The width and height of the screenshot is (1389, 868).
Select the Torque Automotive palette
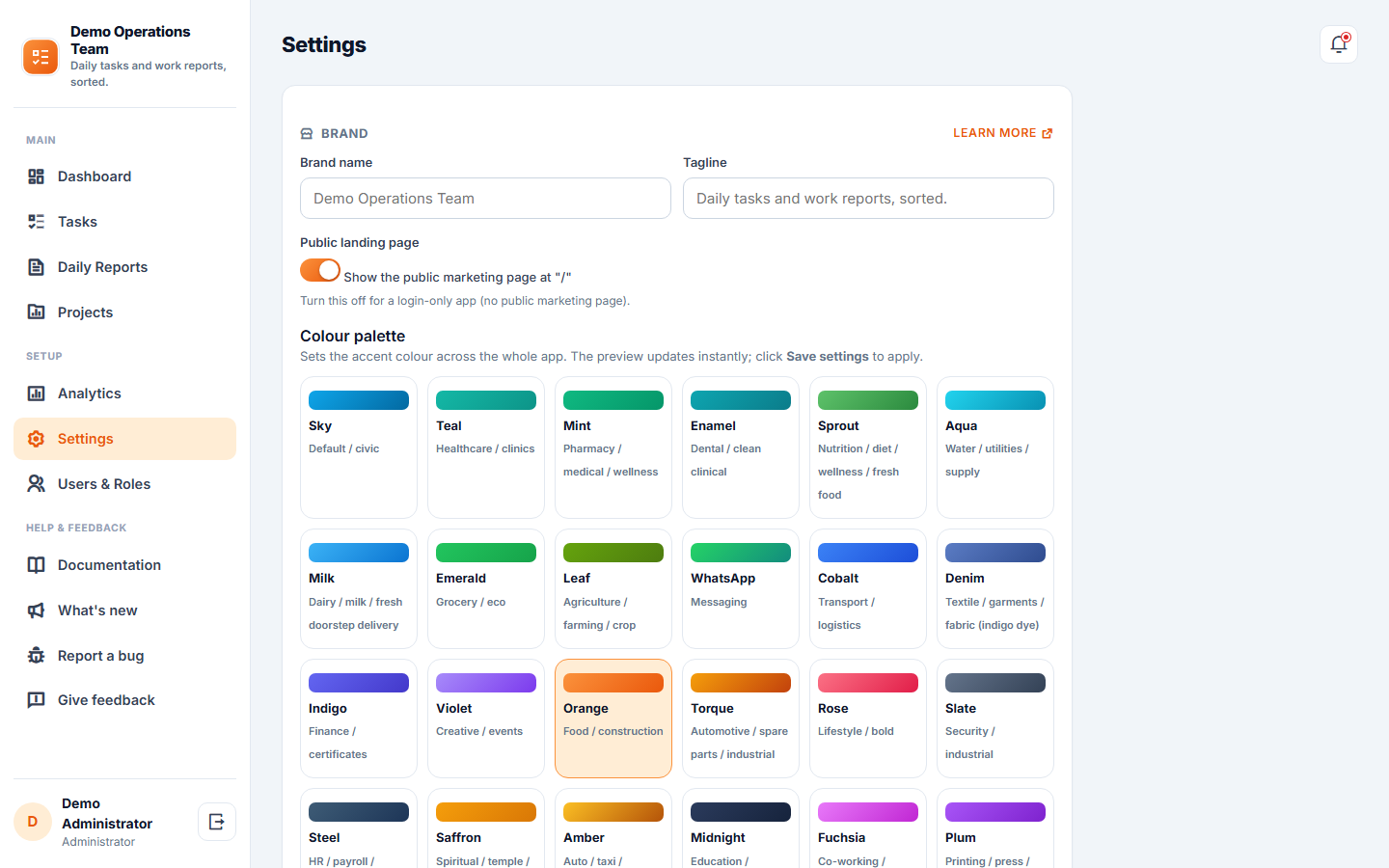point(741,719)
